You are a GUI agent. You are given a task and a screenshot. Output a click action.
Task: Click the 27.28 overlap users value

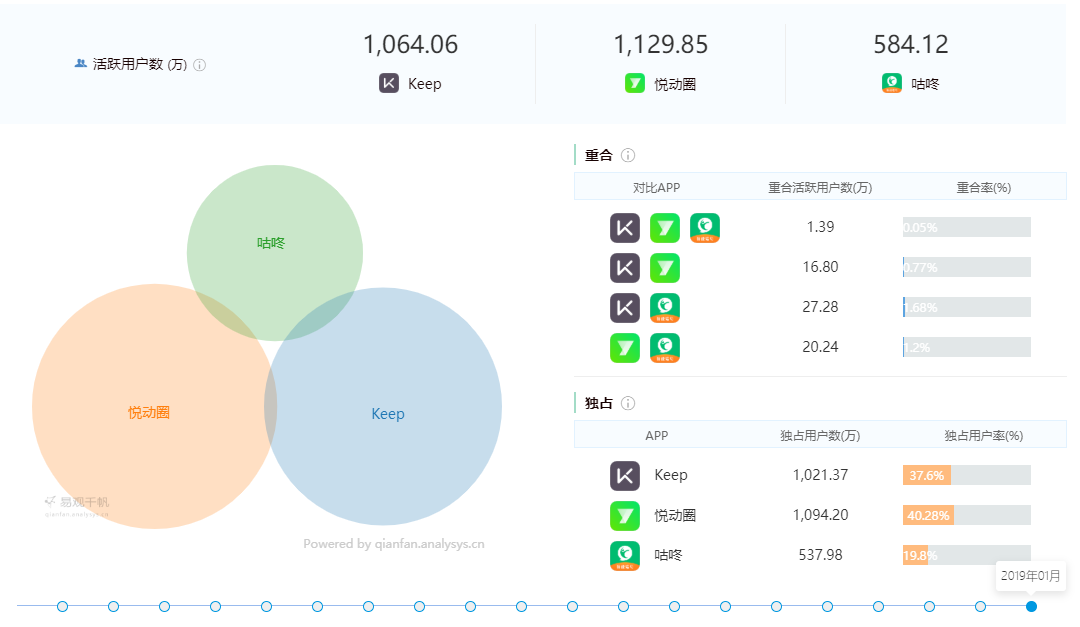(820, 307)
